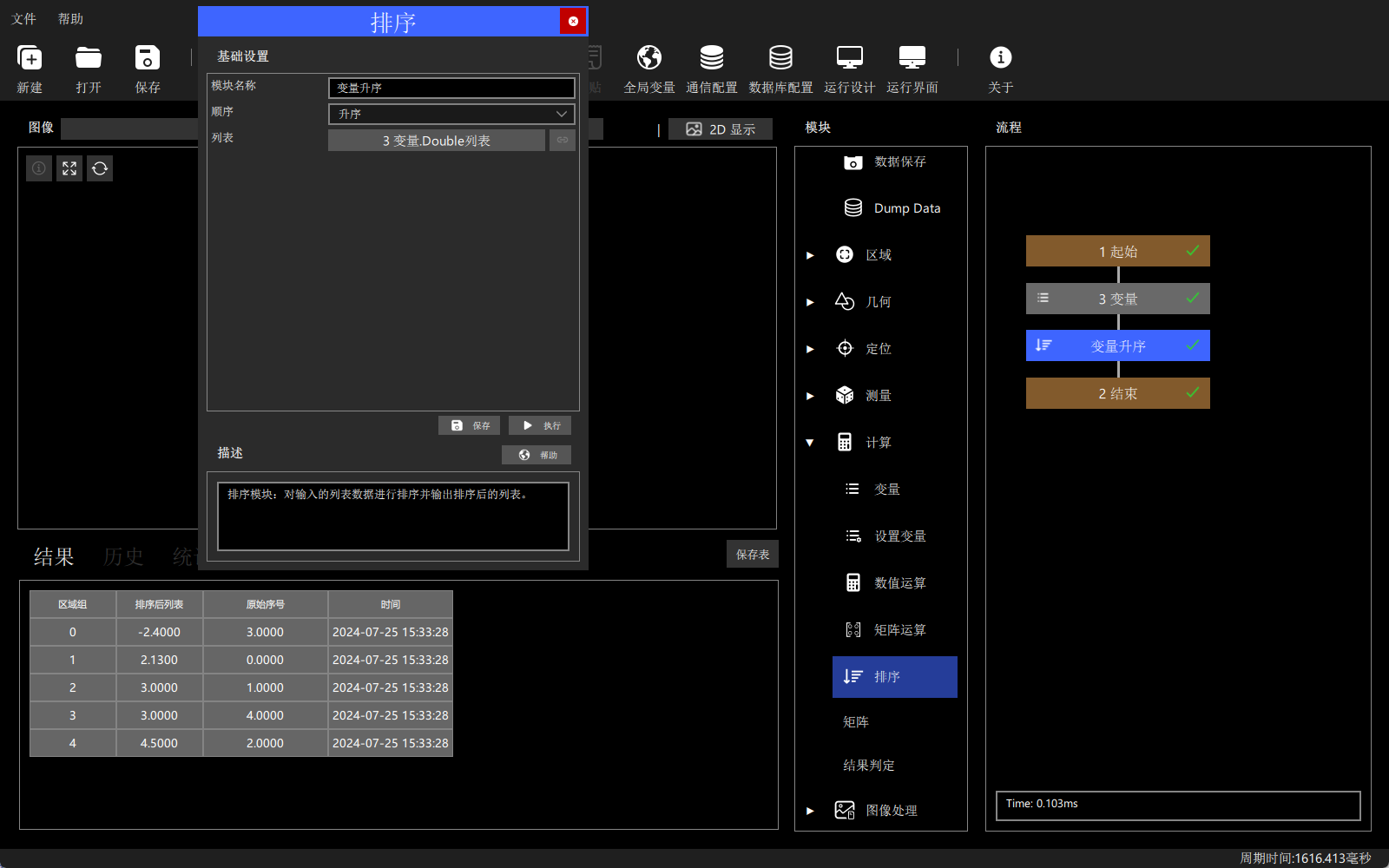1389x868 pixels.
Task: Expand the 测量 module category
Action: [x=810, y=396]
